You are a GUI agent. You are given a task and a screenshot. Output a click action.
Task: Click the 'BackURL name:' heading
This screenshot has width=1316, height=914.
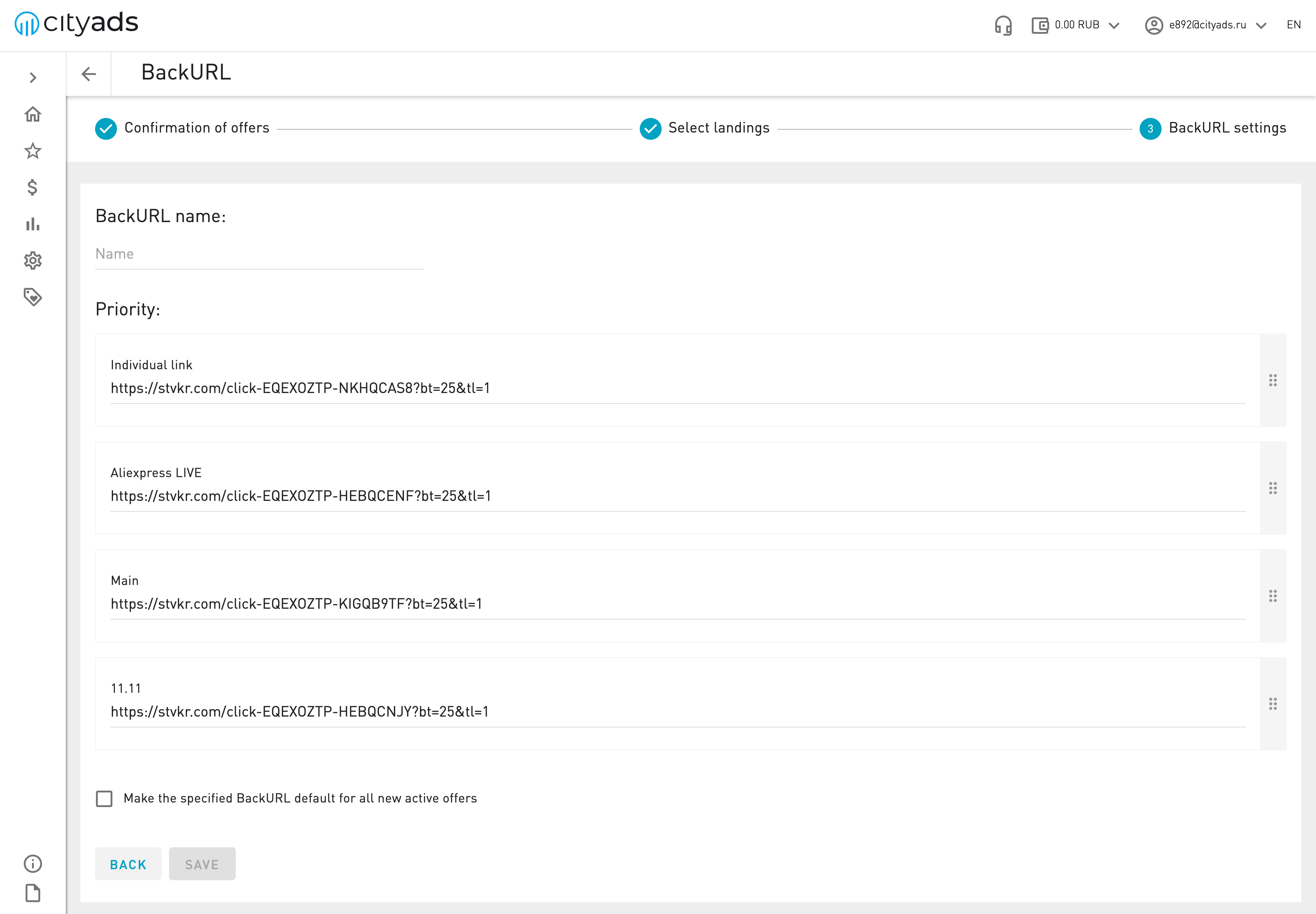160,217
